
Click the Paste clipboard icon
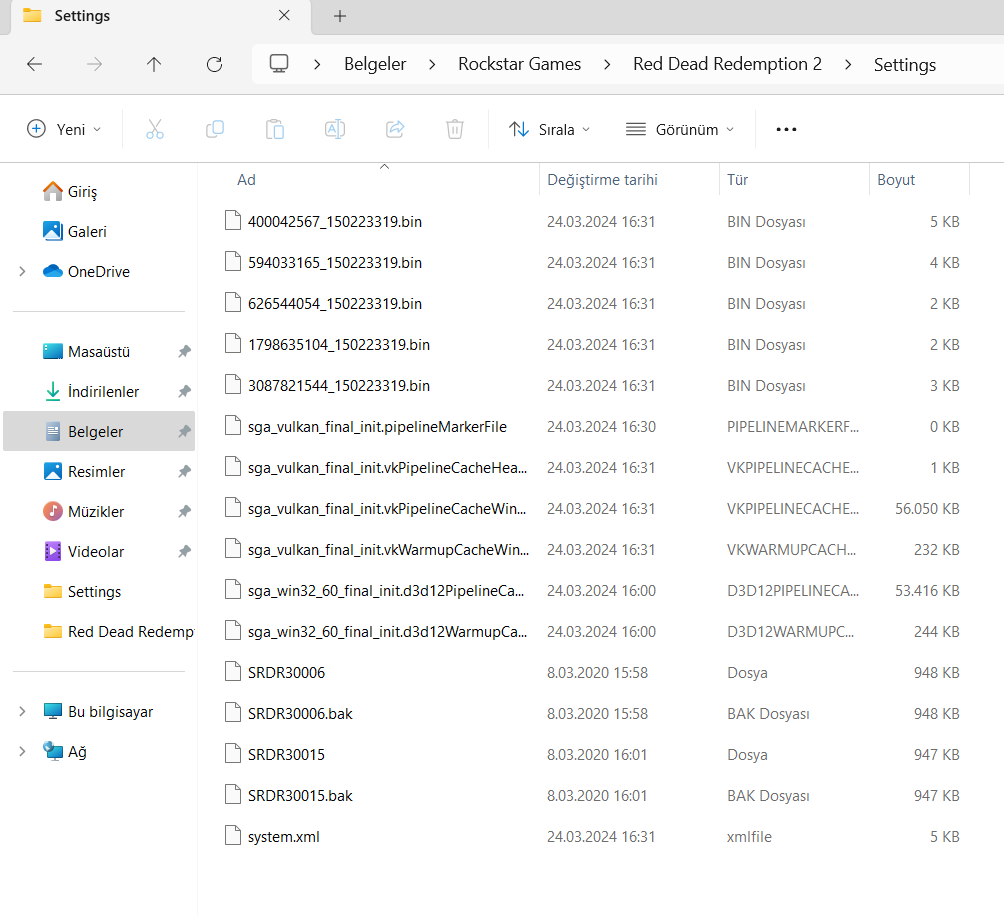tap(275, 129)
